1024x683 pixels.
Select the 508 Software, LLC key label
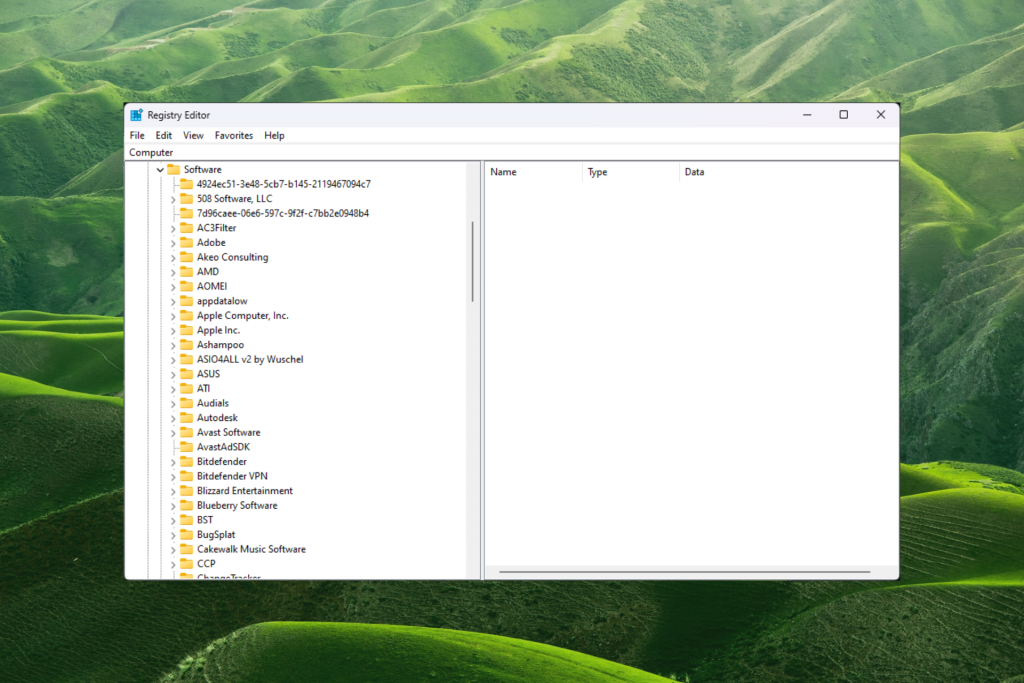[x=234, y=199]
